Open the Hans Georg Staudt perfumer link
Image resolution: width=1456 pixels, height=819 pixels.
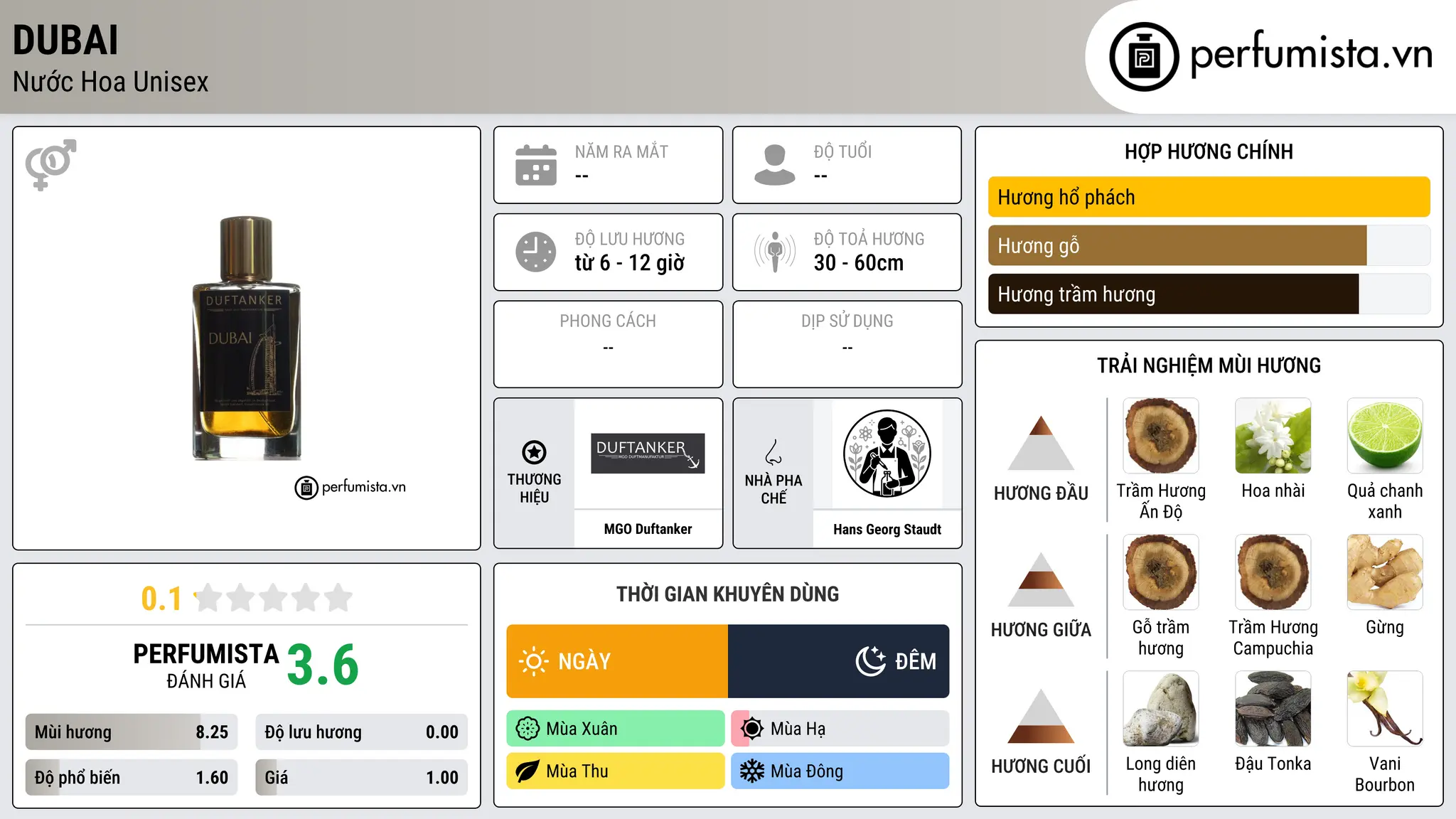tap(887, 529)
